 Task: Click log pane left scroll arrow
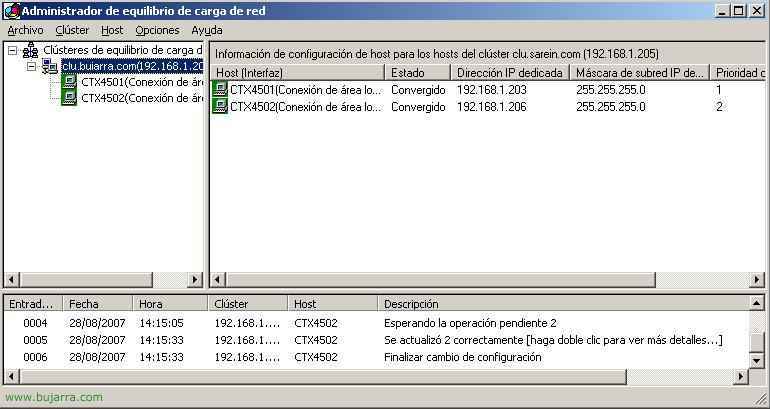coord(12,377)
